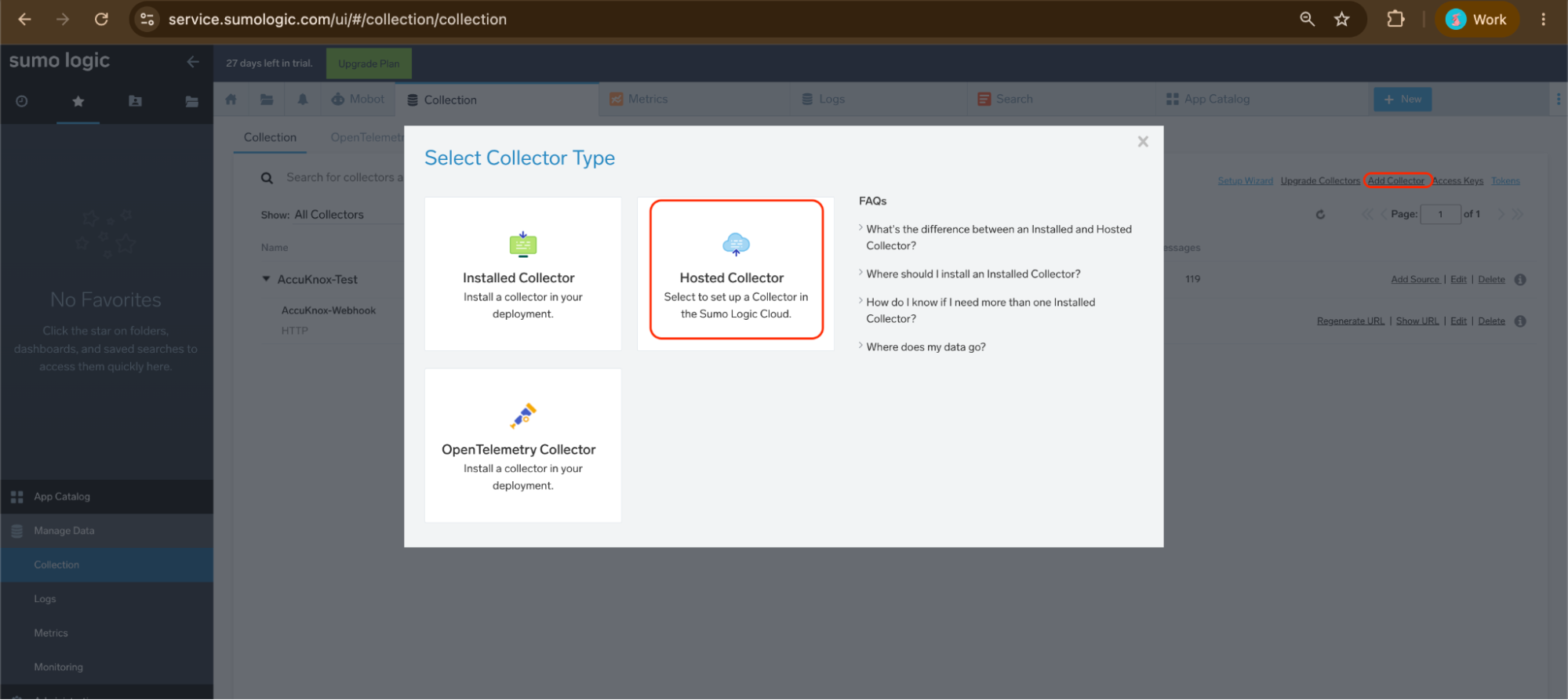Open info icon for AccuKnox-Webhook row
The image size is (1568, 700).
click(1520, 321)
